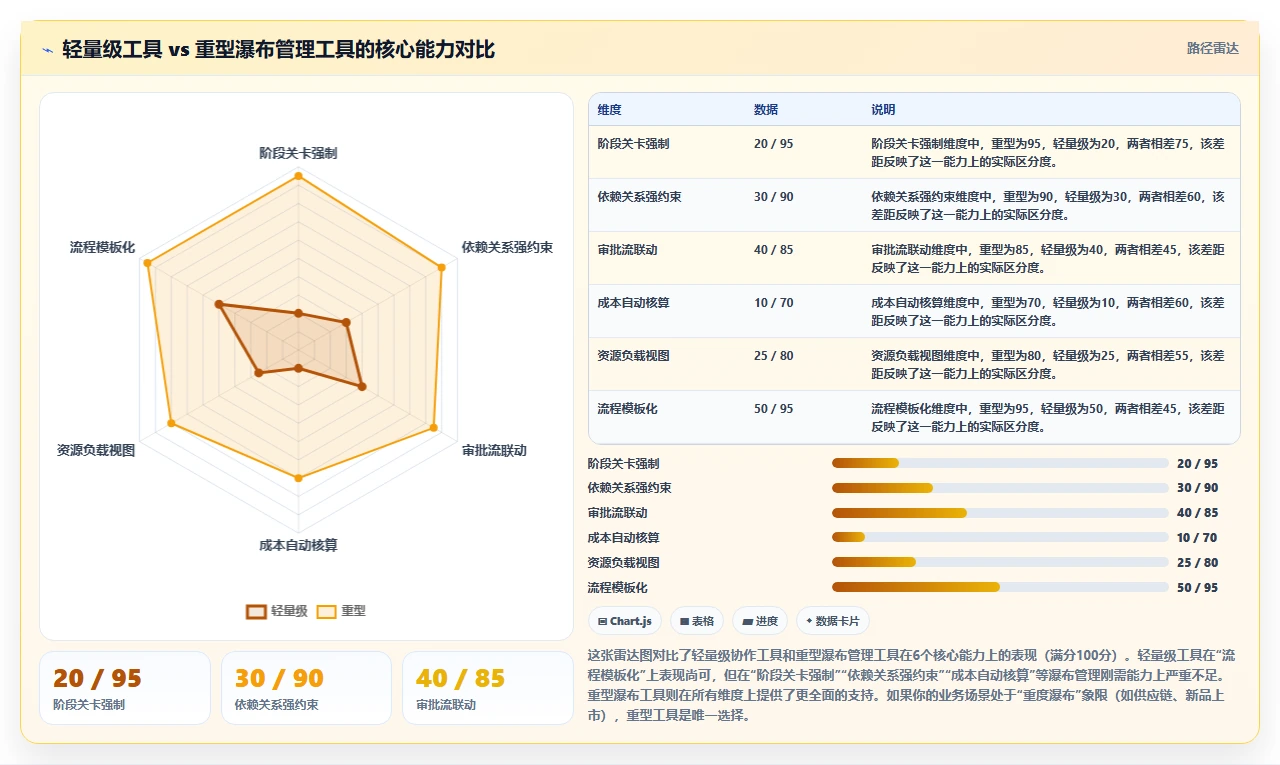Click the 审批流联动 radar axis label

[x=494, y=451]
